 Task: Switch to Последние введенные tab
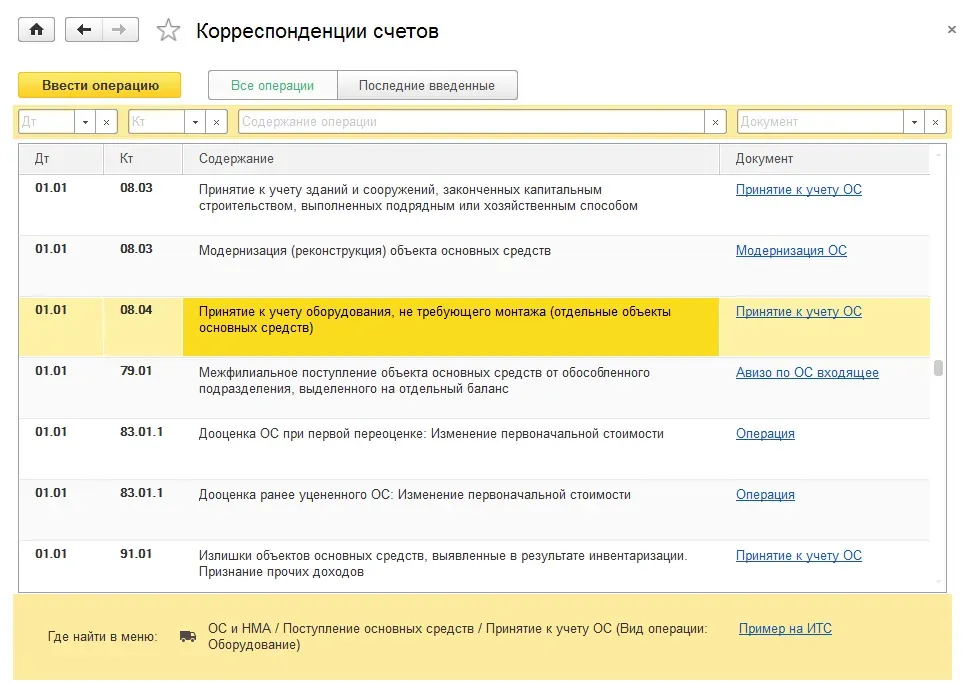[x=428, y=85]
